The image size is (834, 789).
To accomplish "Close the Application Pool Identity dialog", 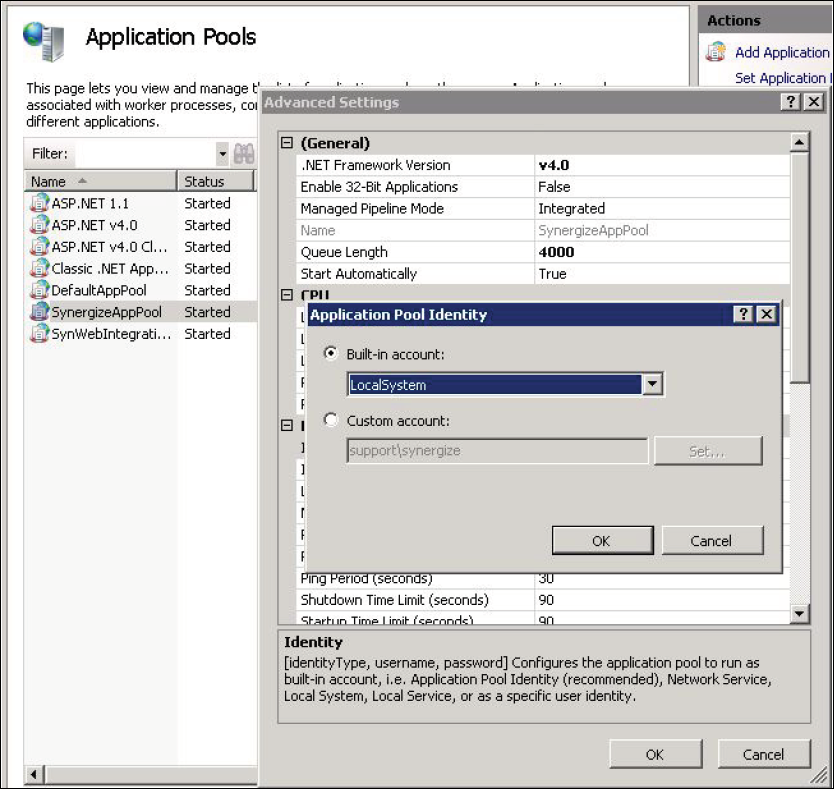I will click(x=766, y=314).
